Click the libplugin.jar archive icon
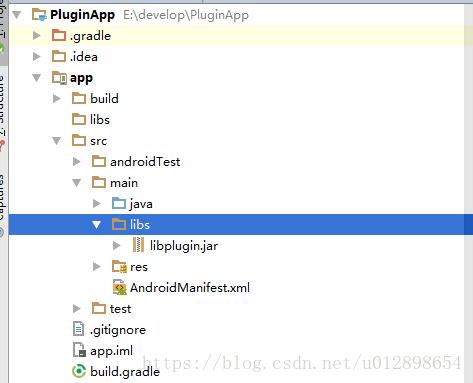The image size is (473, 383). pos(138,245)
